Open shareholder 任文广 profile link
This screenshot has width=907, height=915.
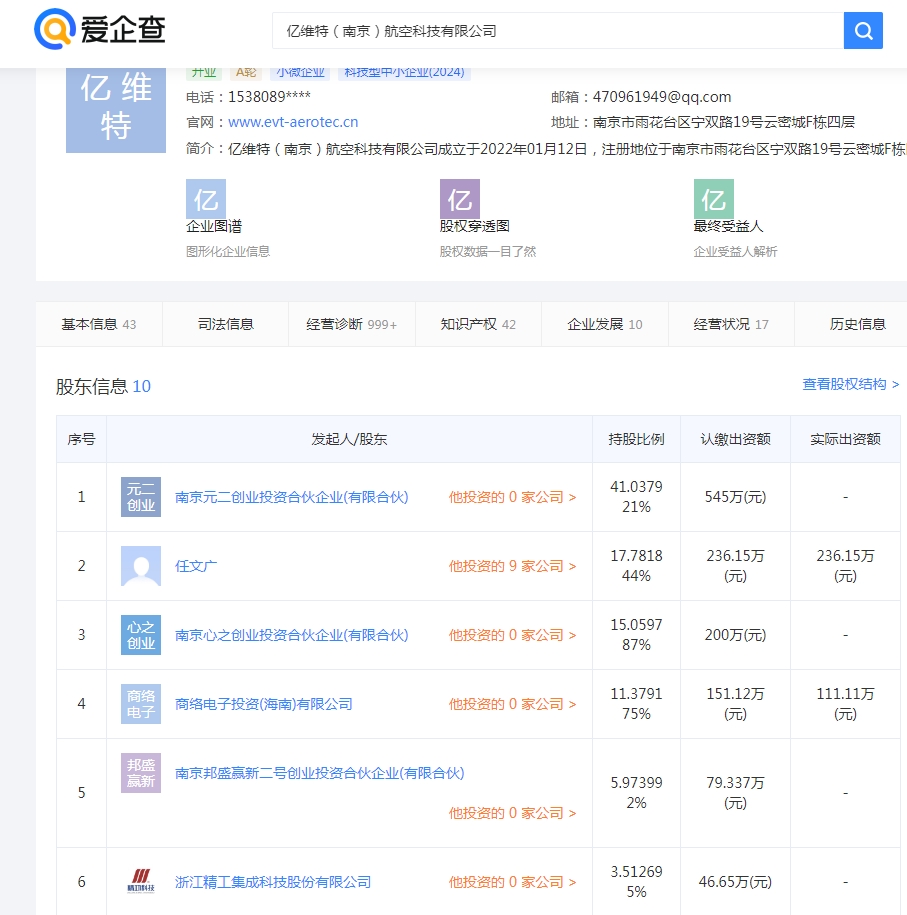[196, 566]
